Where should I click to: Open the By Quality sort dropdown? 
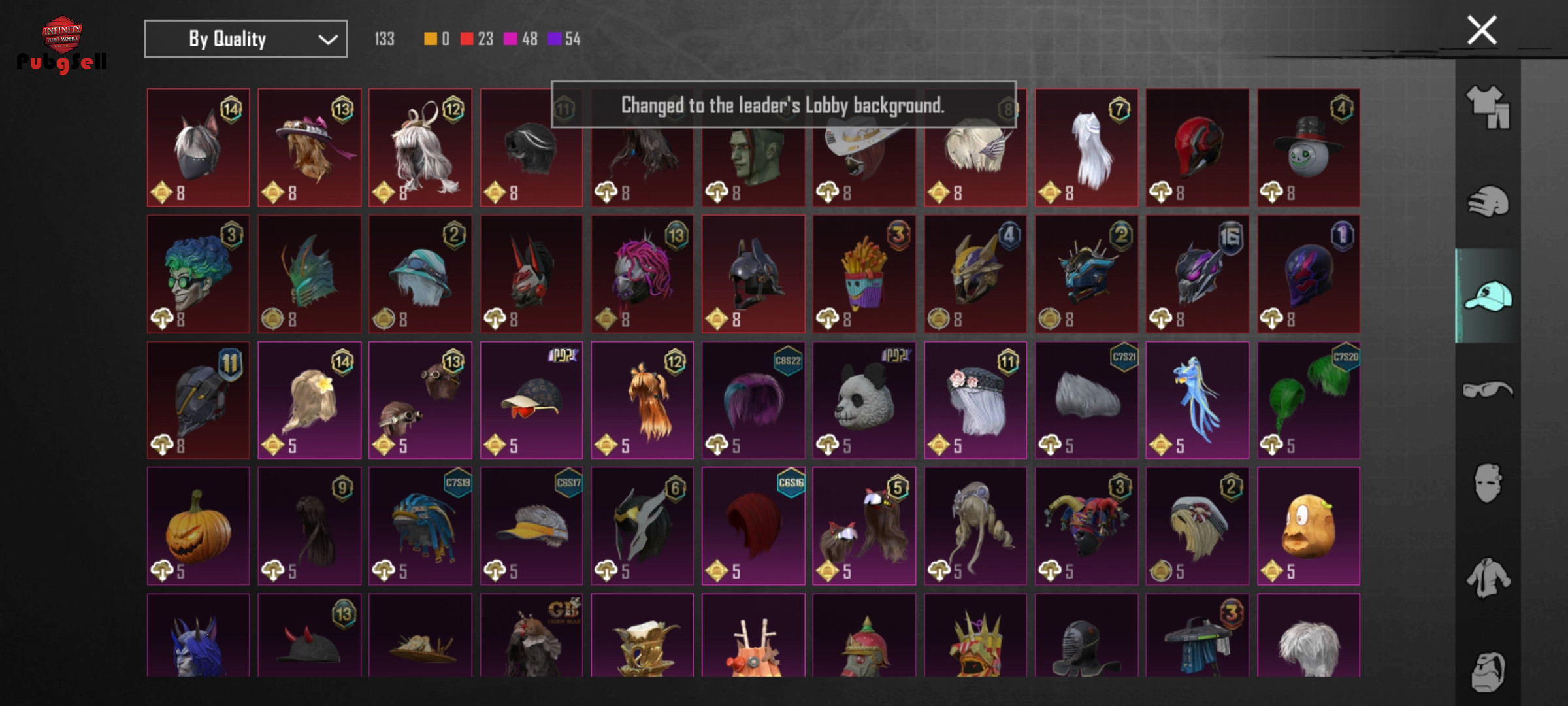pyautogui.click(x=246, y=39)
